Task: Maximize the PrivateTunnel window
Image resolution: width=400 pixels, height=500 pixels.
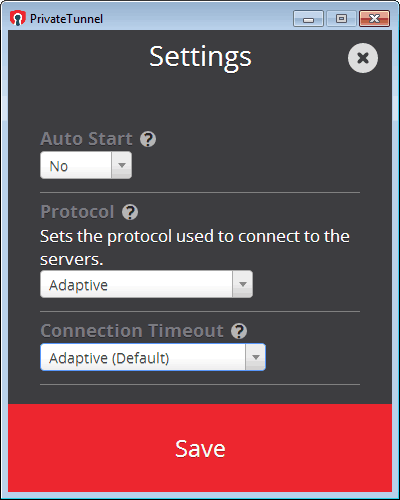Action: (x=341, y=19)
